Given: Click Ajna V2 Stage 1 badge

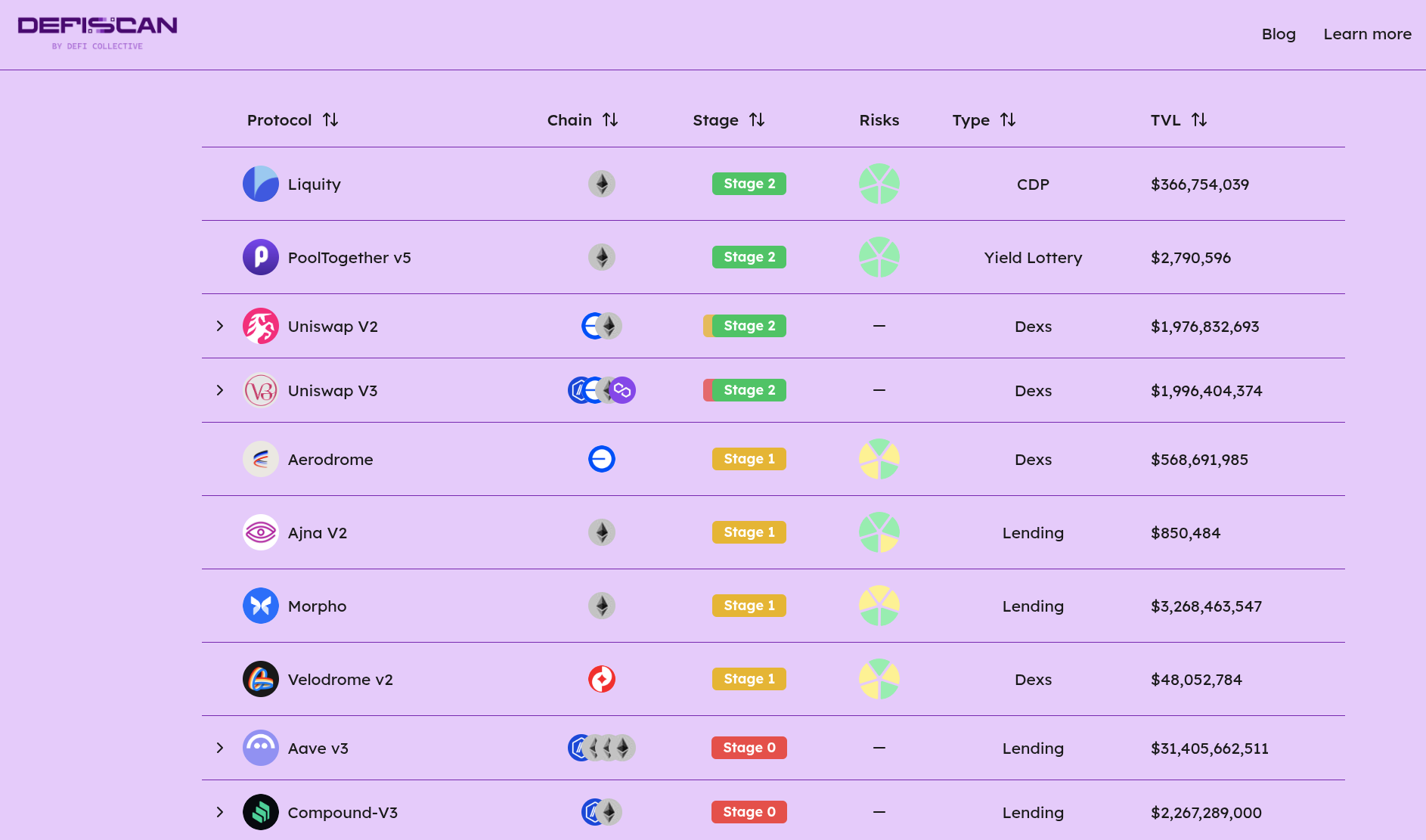Looking at the screenshot, I should click(x=749, y=532).
